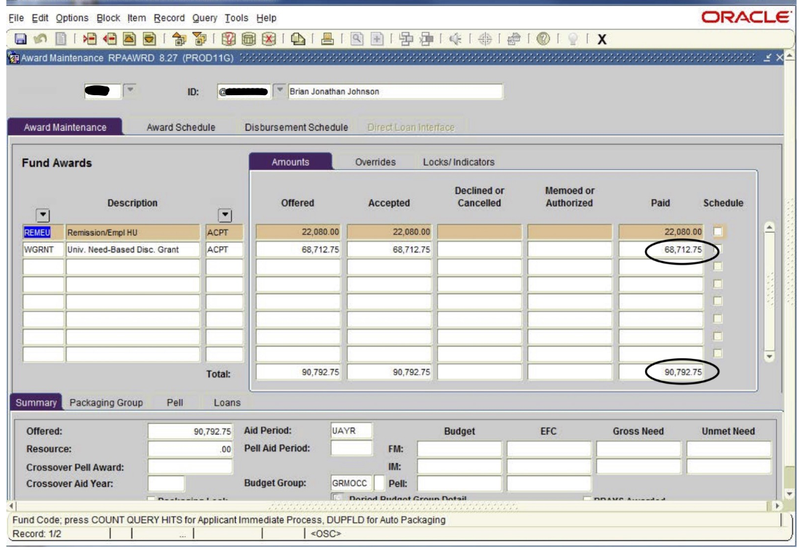The width and height of the screenshot is (800, 556).
Task: Open the Pell tab
Action: pos(175,402)
